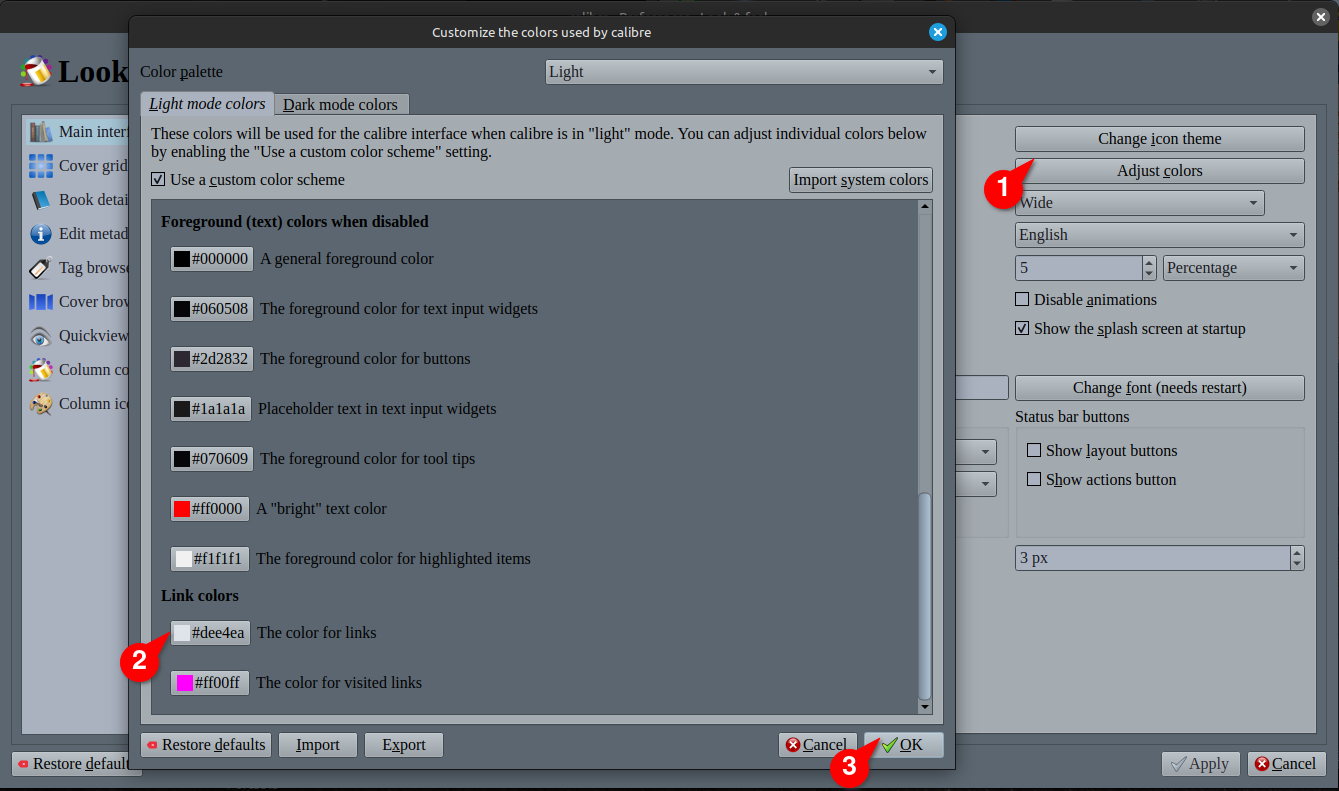Viewport: 1339px width, 791px height.
Task: Click the Adjust colors button
Action: coord(1160,171)
